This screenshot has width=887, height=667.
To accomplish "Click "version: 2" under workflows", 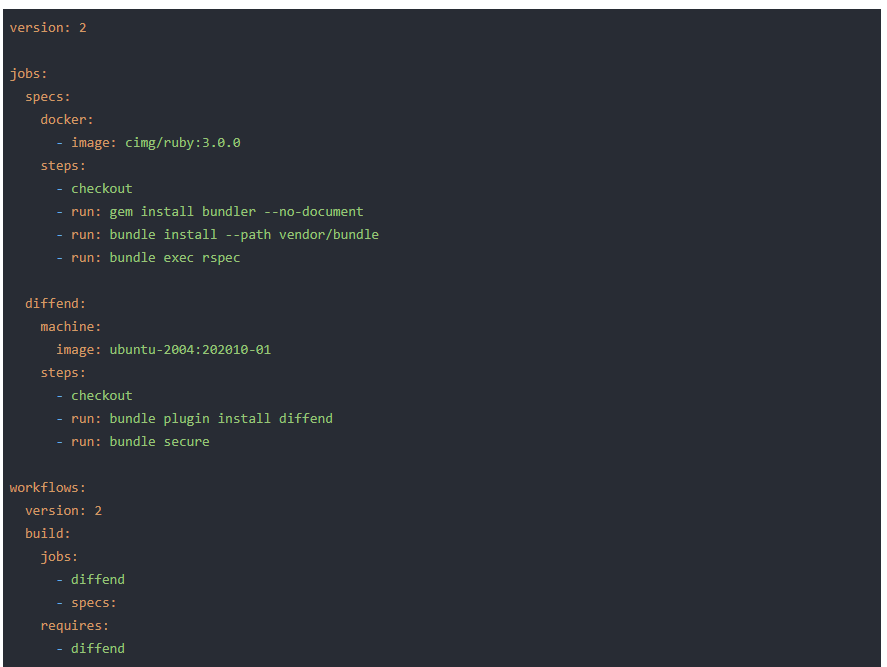I will 63,511.
